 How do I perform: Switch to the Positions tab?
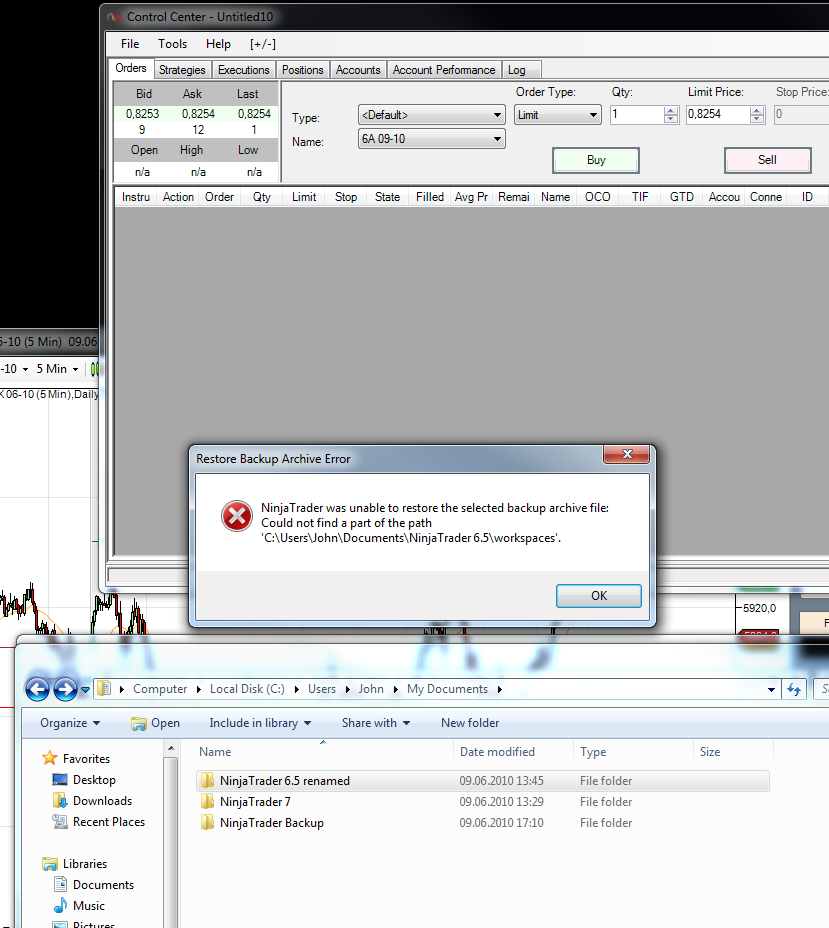click(302, 70)
